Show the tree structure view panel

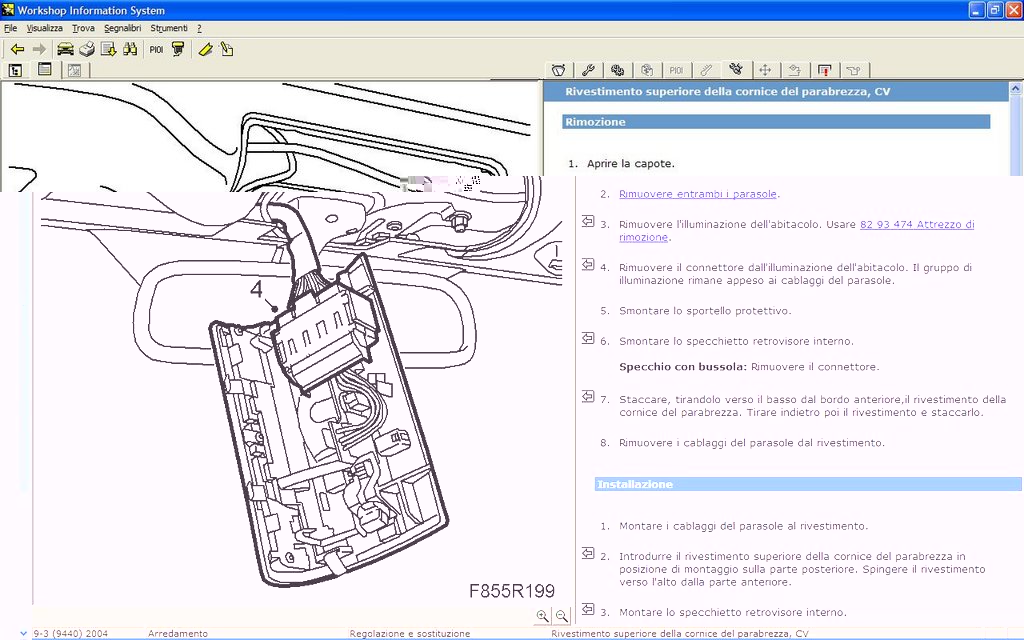click(x=16, y=70)
